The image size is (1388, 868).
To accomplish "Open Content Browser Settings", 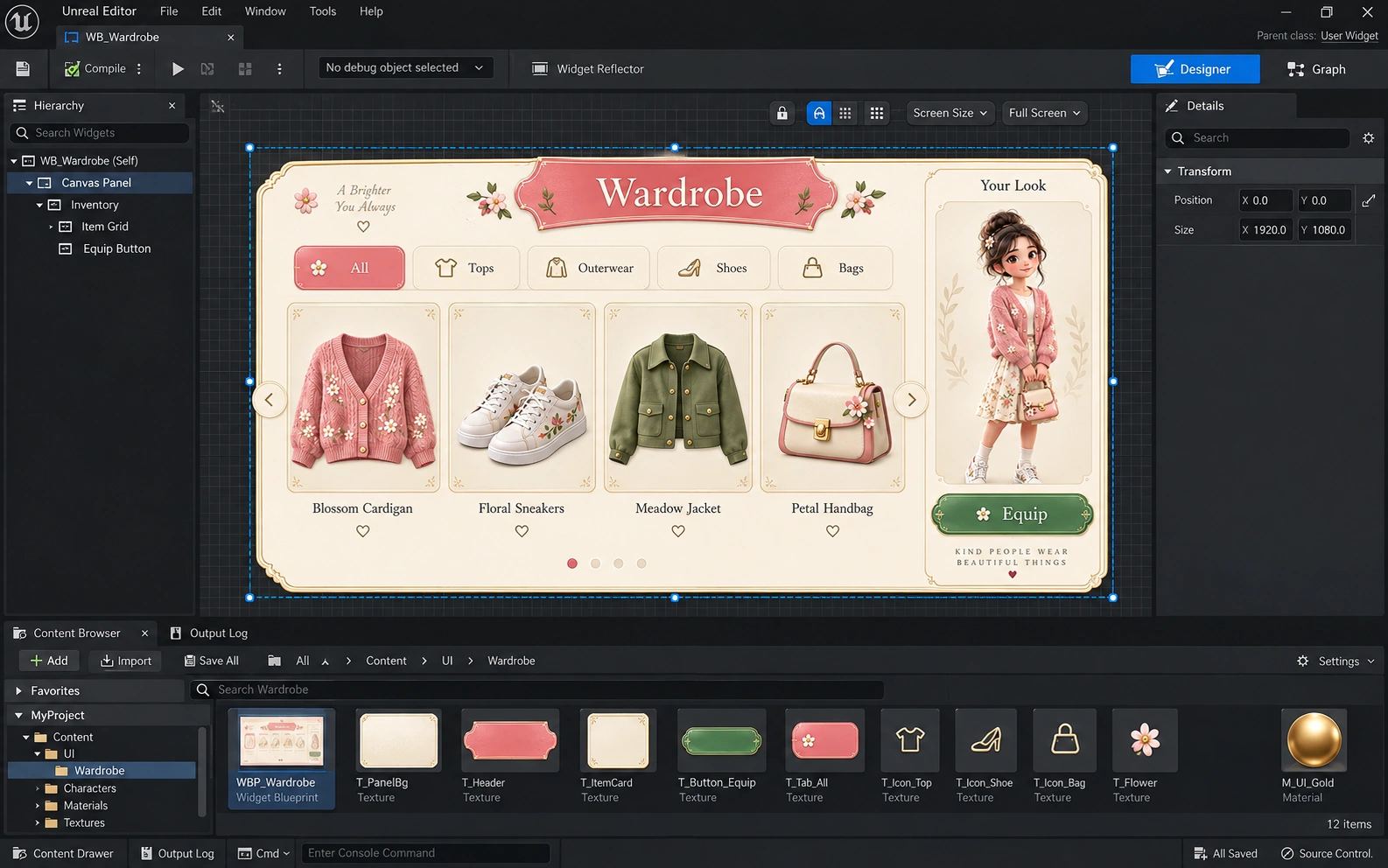I will pyautogui.click(x=1335, y=661).
